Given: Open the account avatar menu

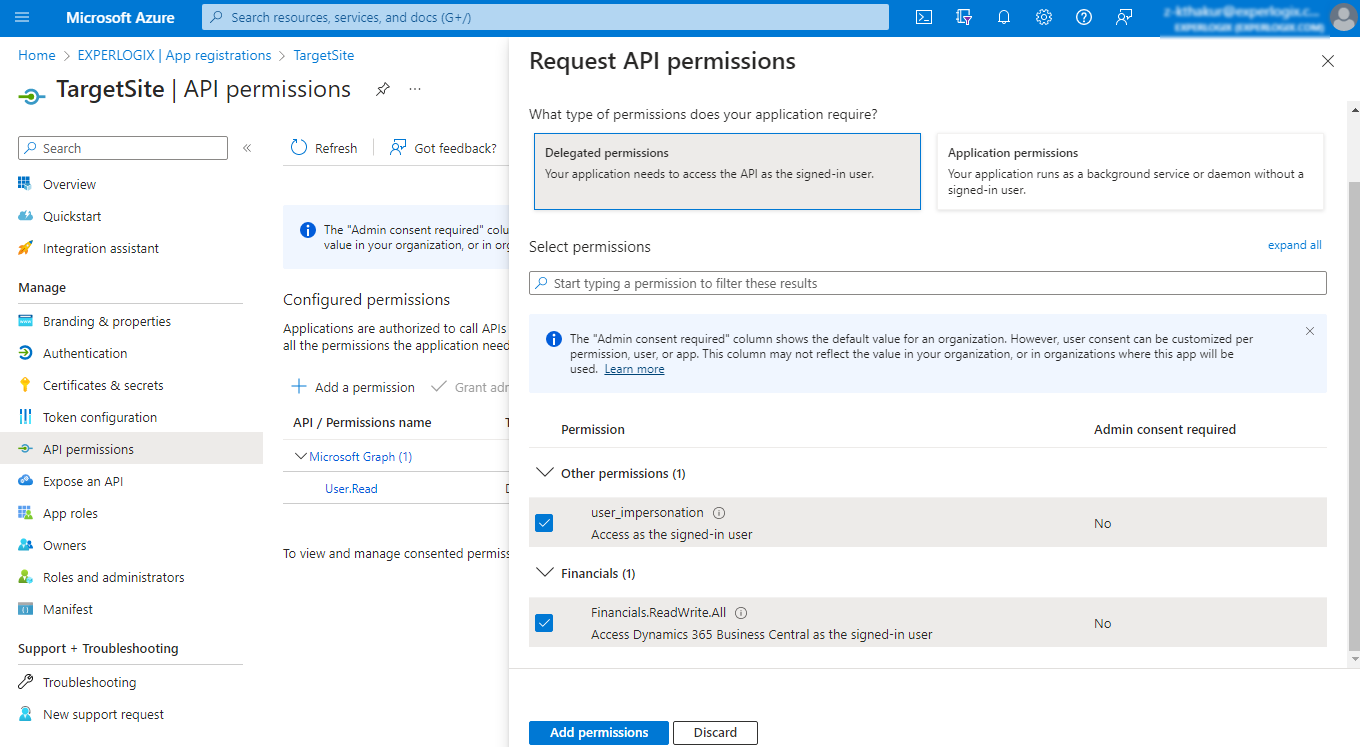Looking at the screenshot, I should point(1343,17).
